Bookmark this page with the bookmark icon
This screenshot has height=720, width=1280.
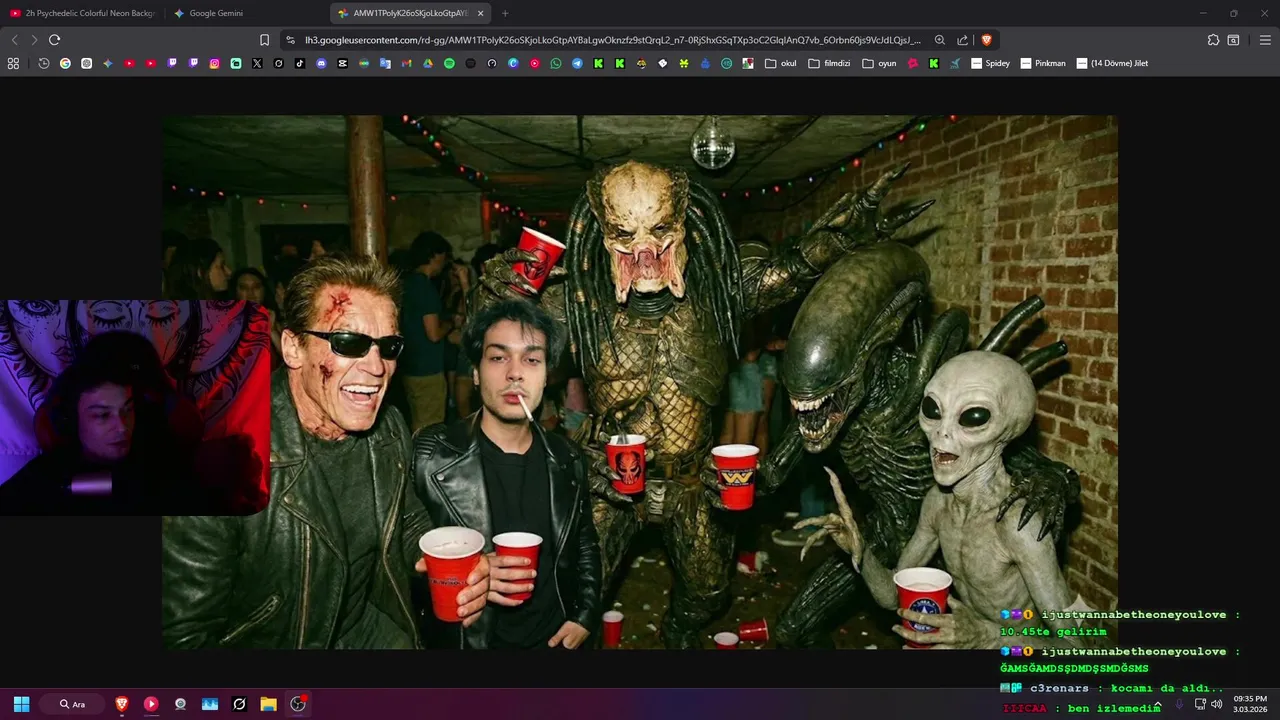pos(264,40)
